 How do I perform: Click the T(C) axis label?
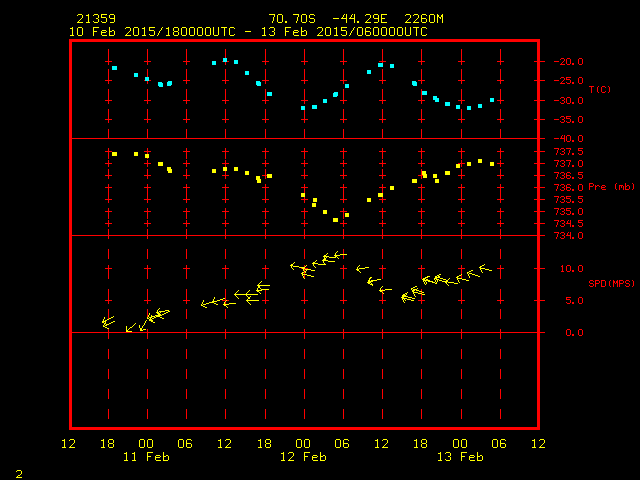600,89
